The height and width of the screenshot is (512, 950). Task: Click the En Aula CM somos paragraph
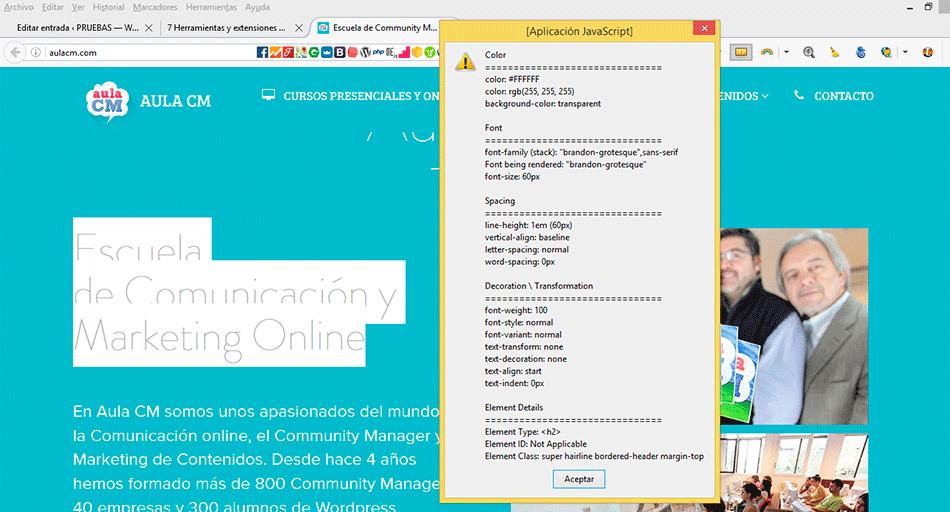tap(257, 457)
